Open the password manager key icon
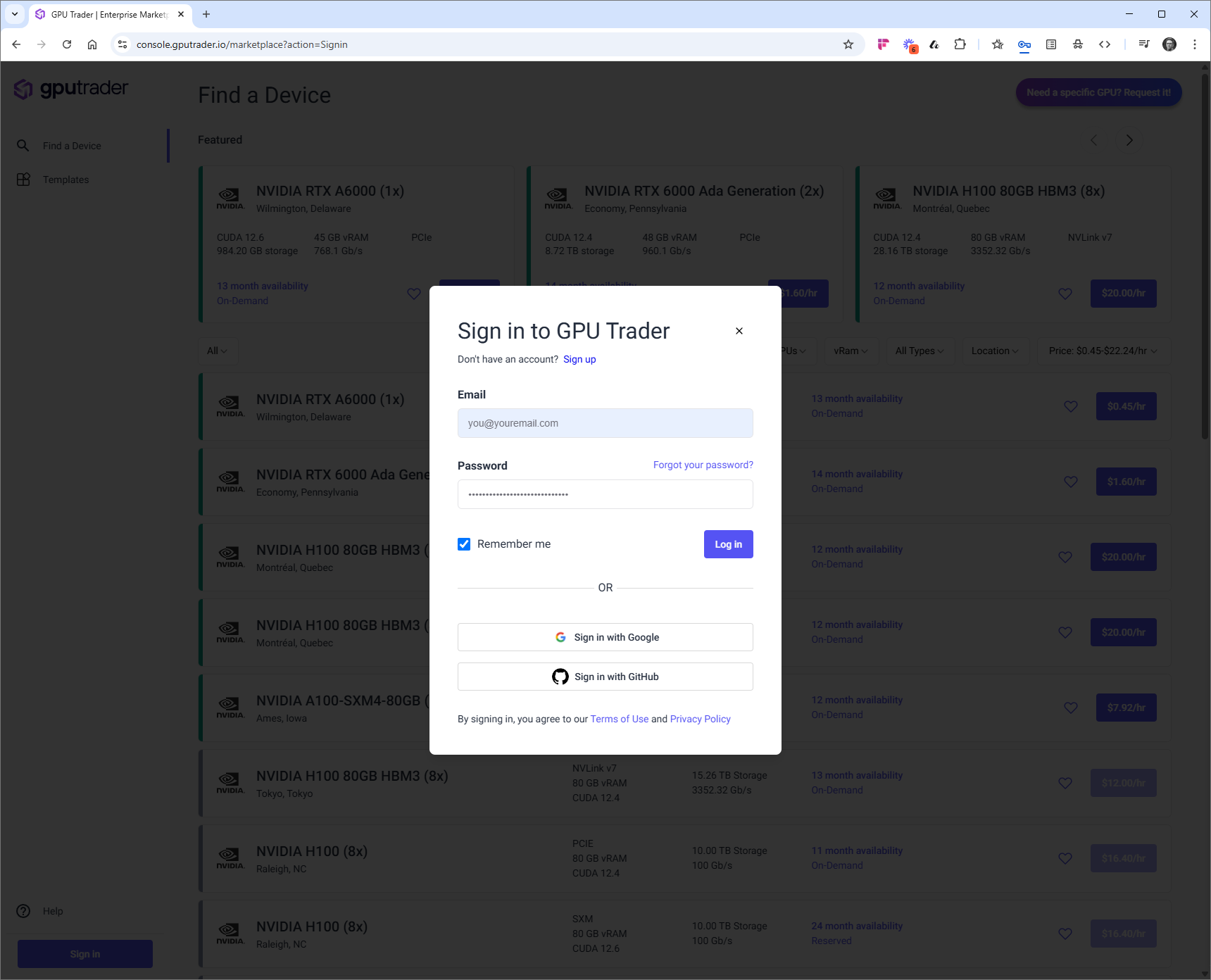 pyautogui.click(x=1024, y=44)
